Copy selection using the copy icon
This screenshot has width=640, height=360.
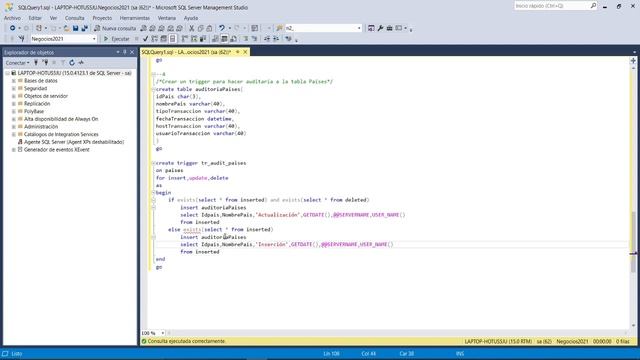[200, 28]
